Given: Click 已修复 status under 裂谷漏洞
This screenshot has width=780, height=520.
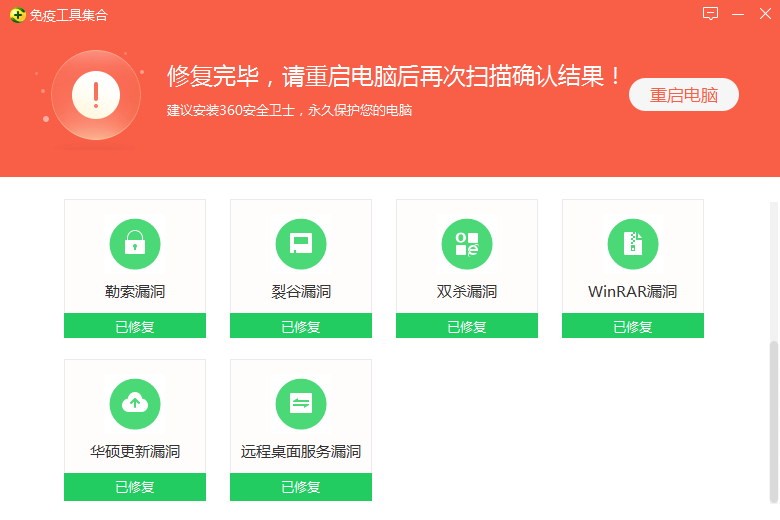Looking at the screenshot, I should point(301,326).
